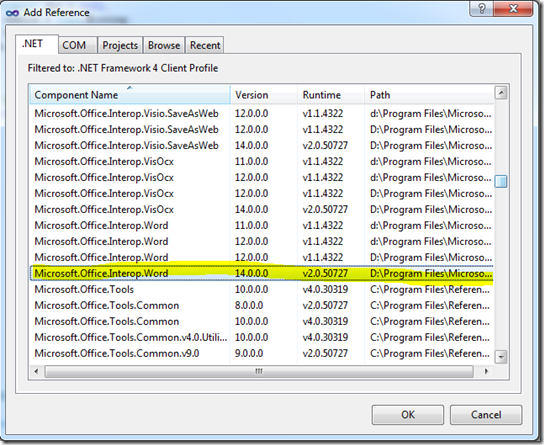Select Microsoft.Office.Interop.VisOcx version 11.0.0.0
544x445 pixels.
pos(262,161)
